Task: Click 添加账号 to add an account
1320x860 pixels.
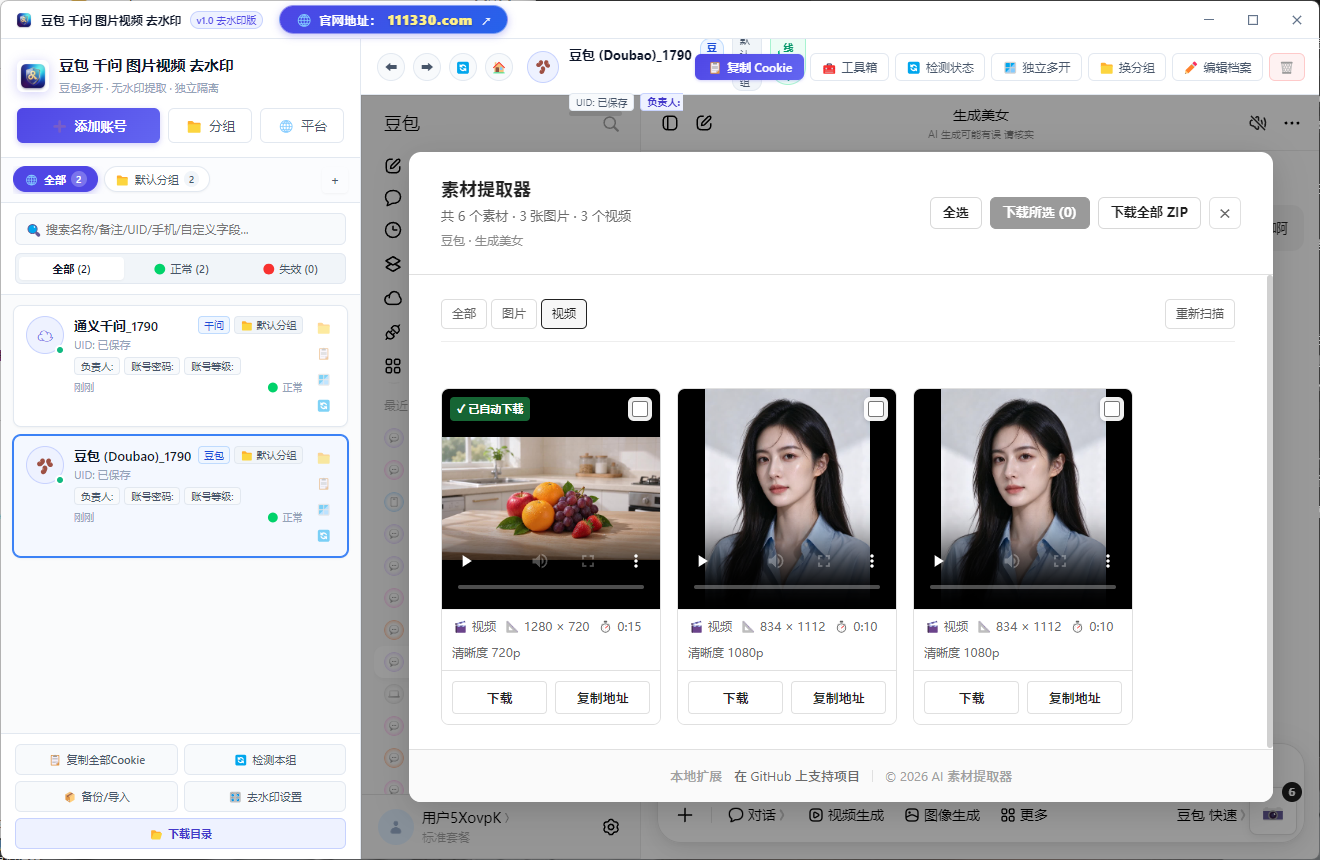Action: click(x=88, y=126)
